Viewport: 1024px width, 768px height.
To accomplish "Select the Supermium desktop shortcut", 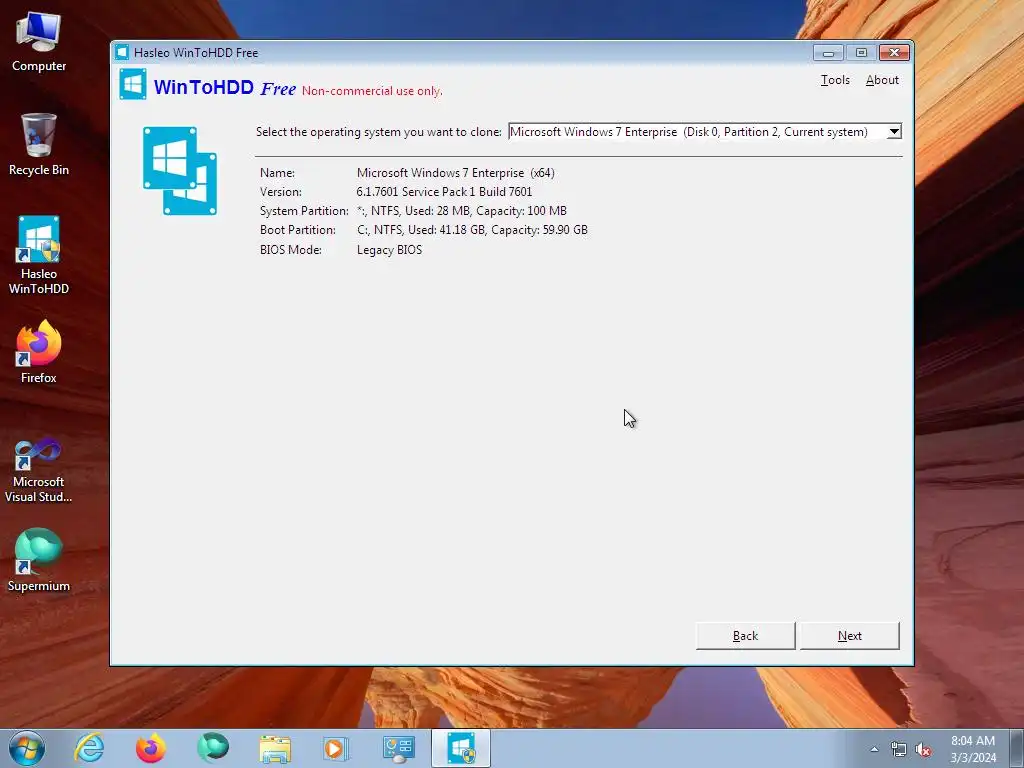I will point(39,560).
